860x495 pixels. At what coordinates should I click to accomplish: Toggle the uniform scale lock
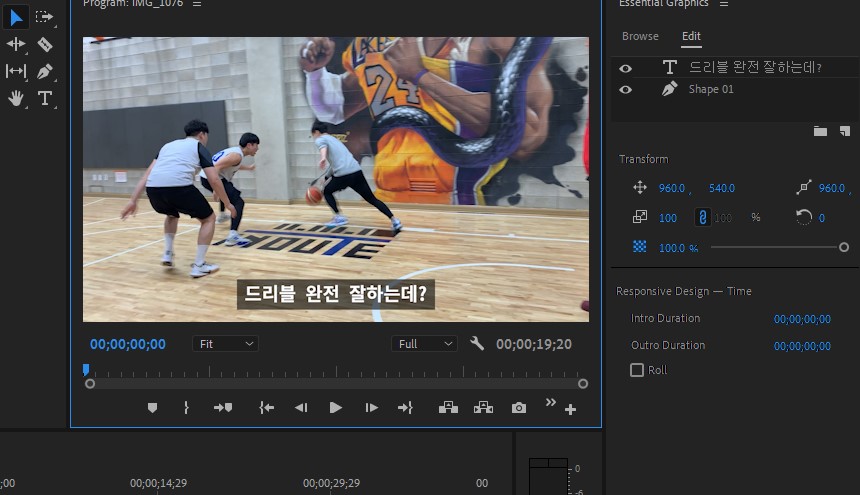pyautogui.click(x=702, y=217)
